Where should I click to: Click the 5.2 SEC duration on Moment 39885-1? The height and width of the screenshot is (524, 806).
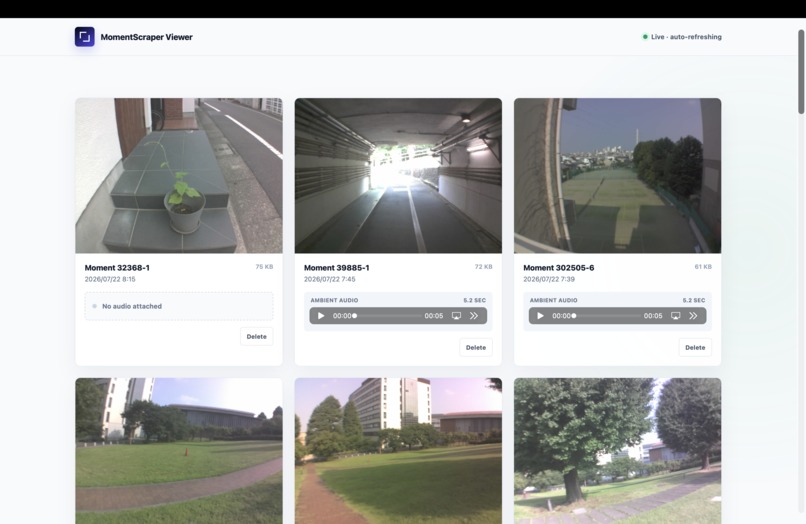(x=474, y=300)
